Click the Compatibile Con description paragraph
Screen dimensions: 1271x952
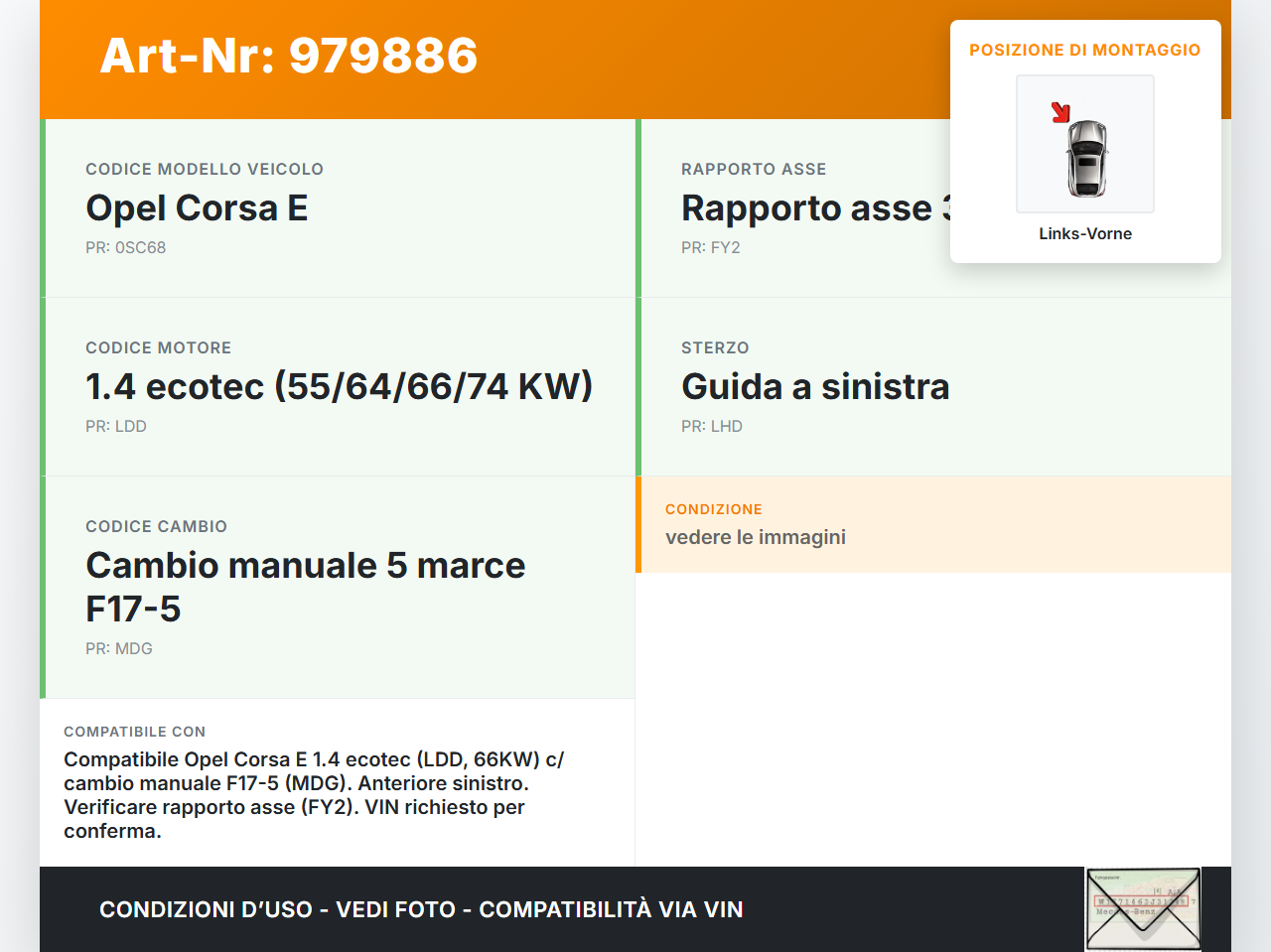[314, 794]
